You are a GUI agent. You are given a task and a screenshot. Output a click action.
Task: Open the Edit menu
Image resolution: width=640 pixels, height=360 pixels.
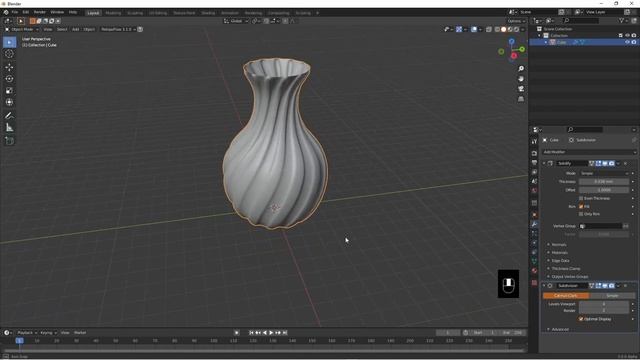(26, 12)
